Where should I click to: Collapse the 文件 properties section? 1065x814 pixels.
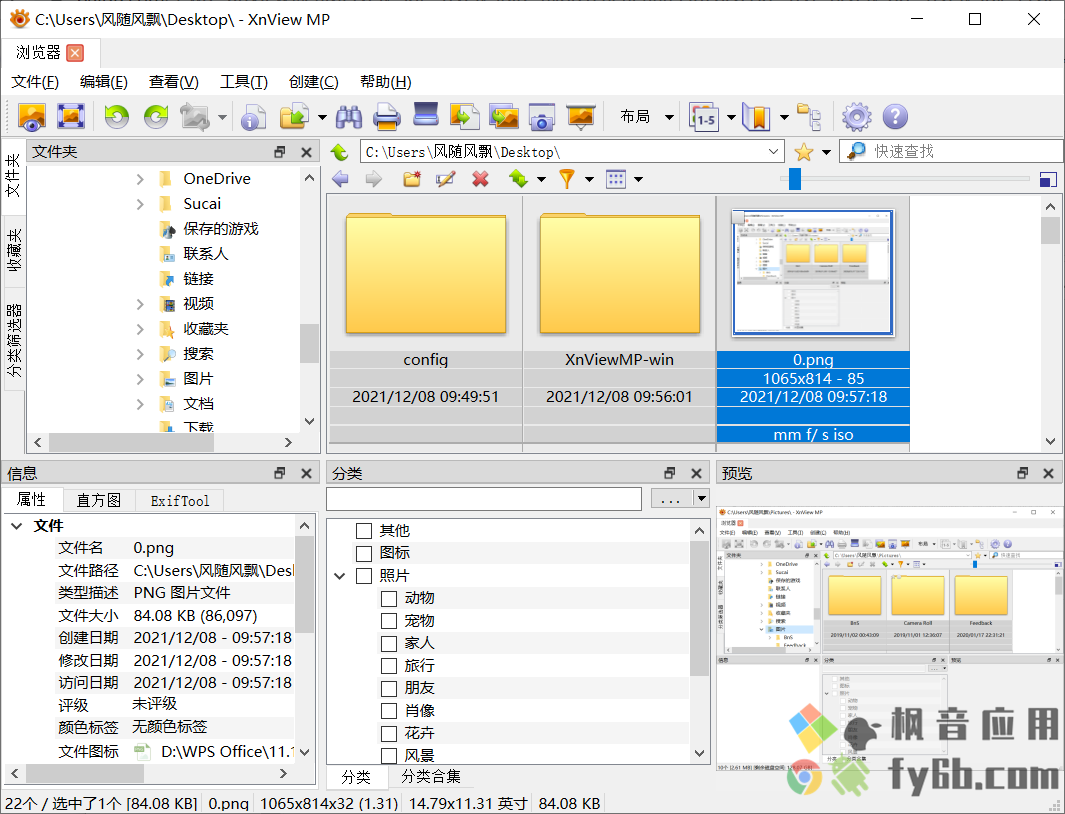click(17, 526)
